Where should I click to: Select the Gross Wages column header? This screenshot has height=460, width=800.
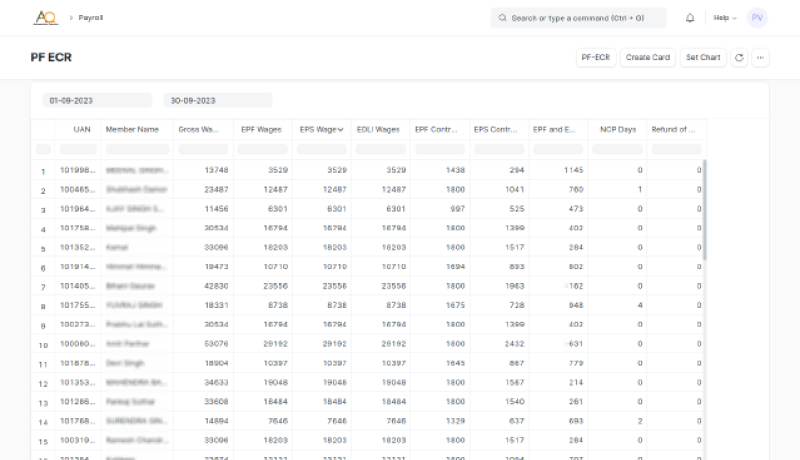(198, 130)
